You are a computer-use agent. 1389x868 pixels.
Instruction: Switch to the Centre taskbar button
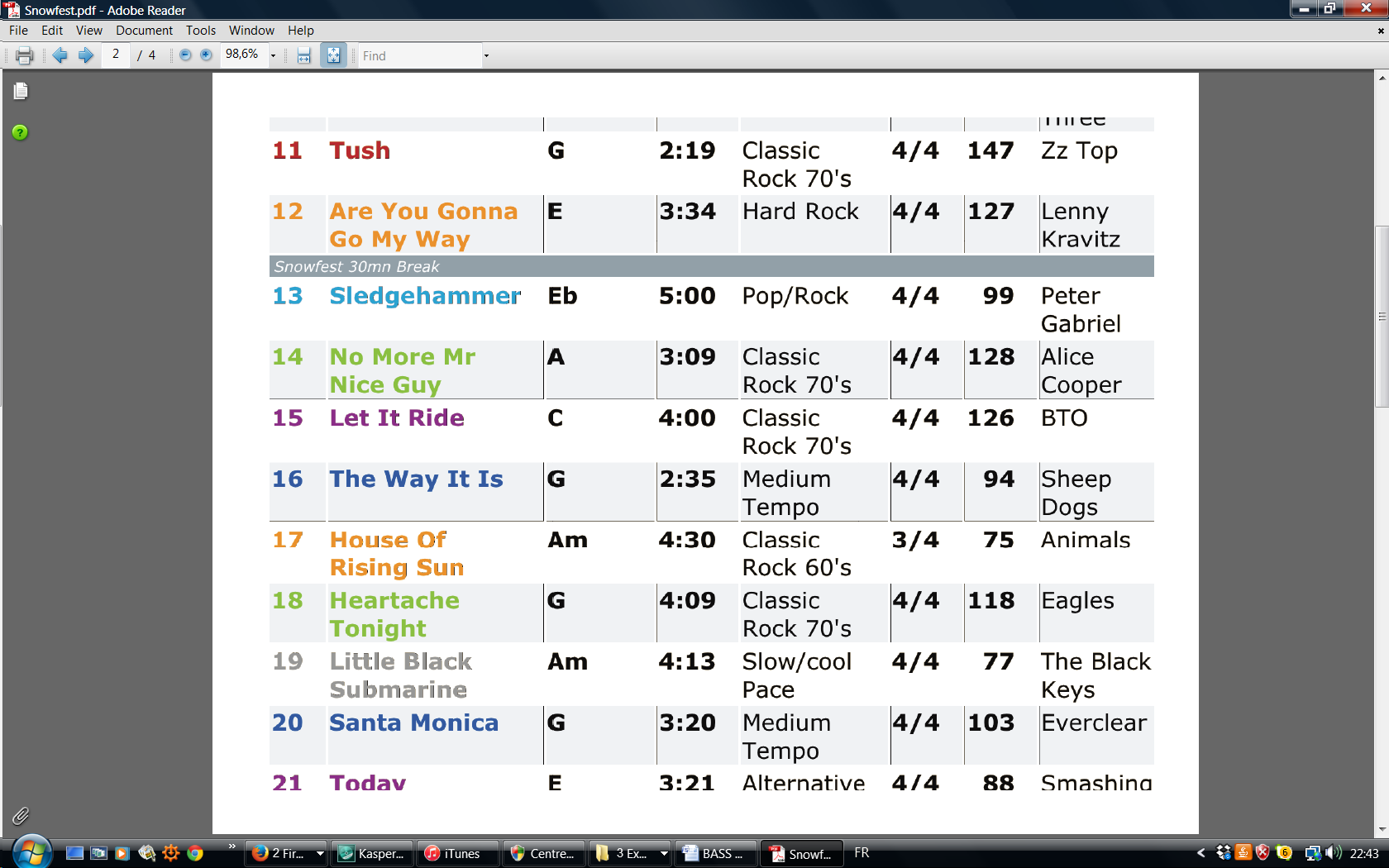544,853
